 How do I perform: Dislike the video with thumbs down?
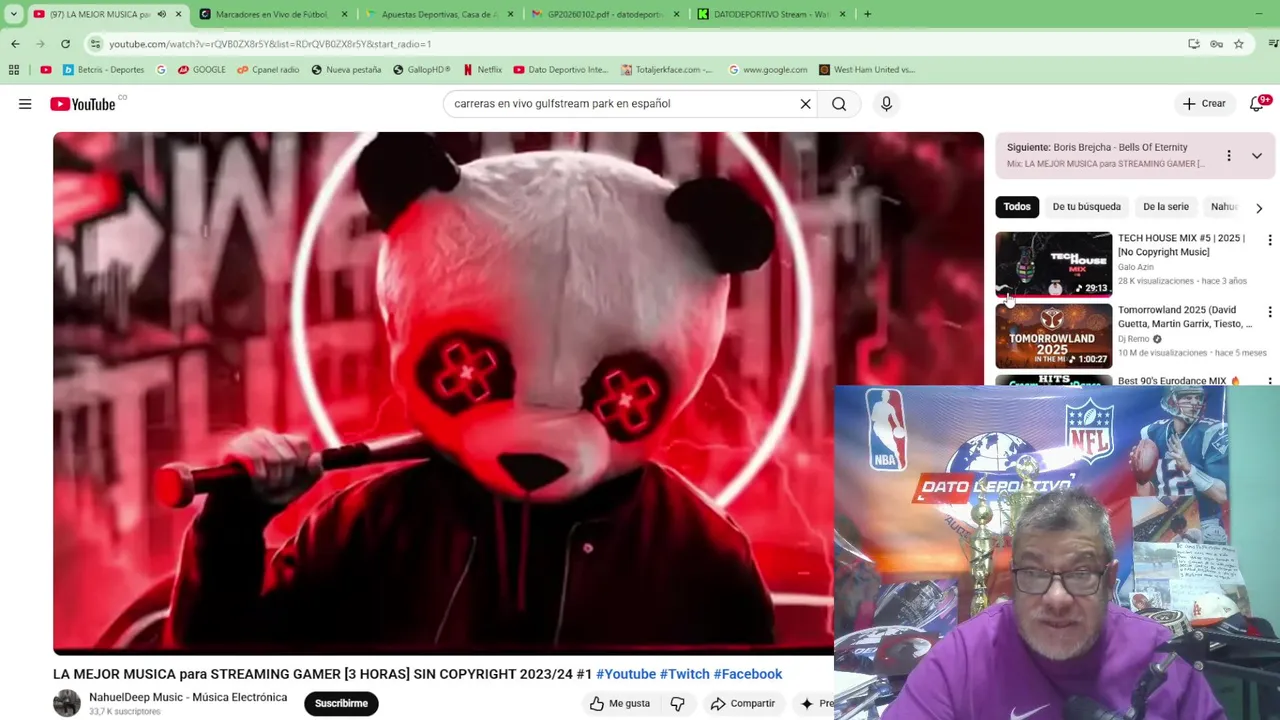tap(678, 704)
